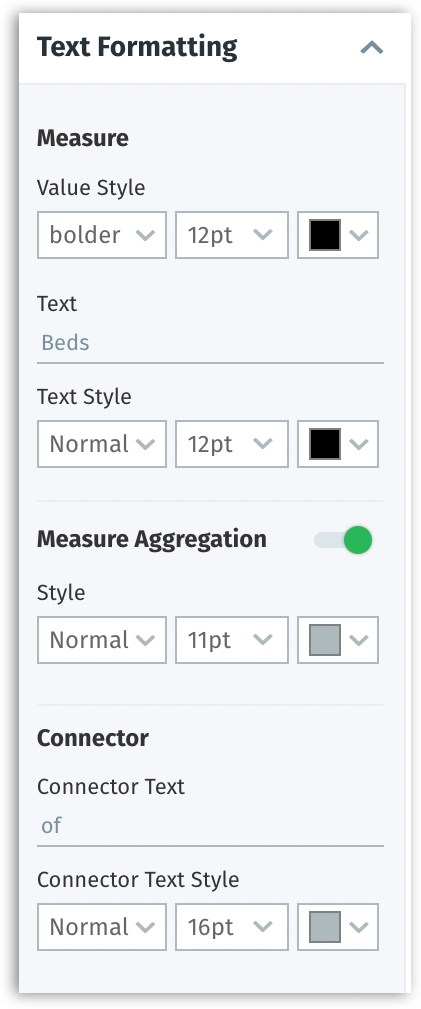421x1009 pixels.
Task: Edit the Connector Text field containing of
Action: tap(210, 826)
